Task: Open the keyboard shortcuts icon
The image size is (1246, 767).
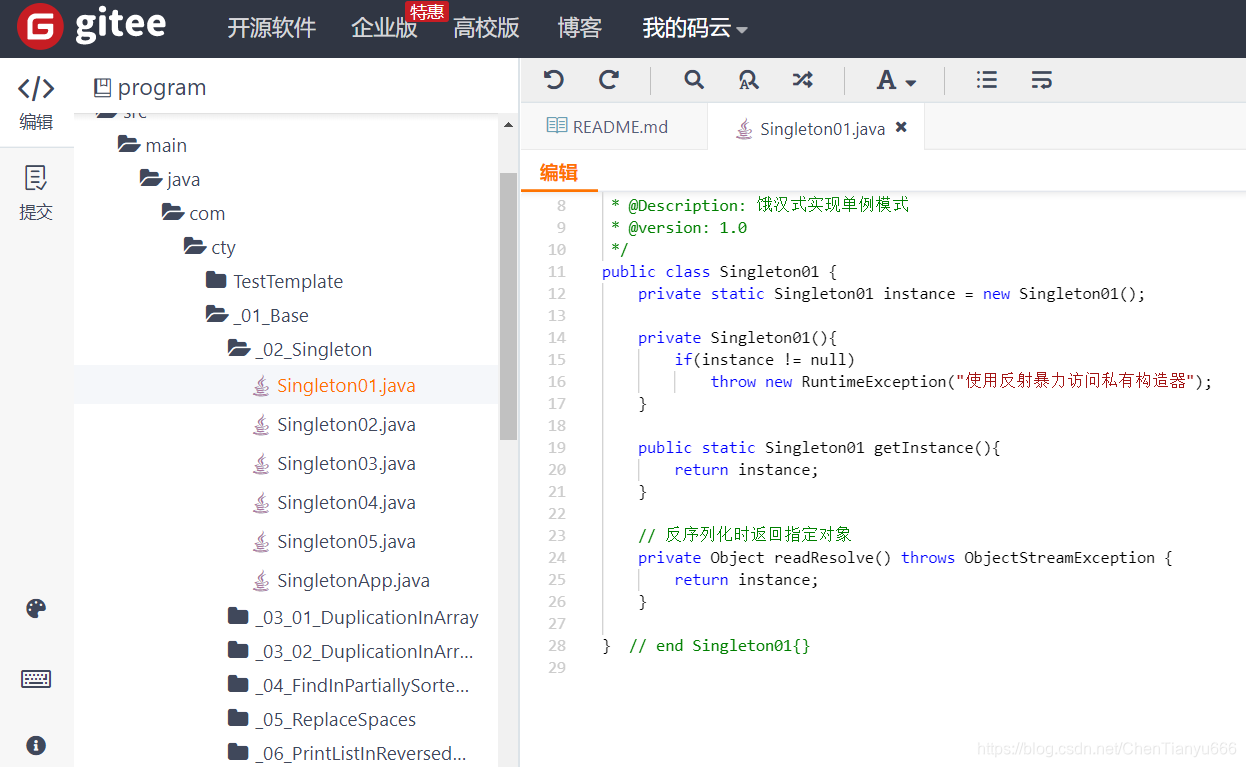Action: [36, 679]
